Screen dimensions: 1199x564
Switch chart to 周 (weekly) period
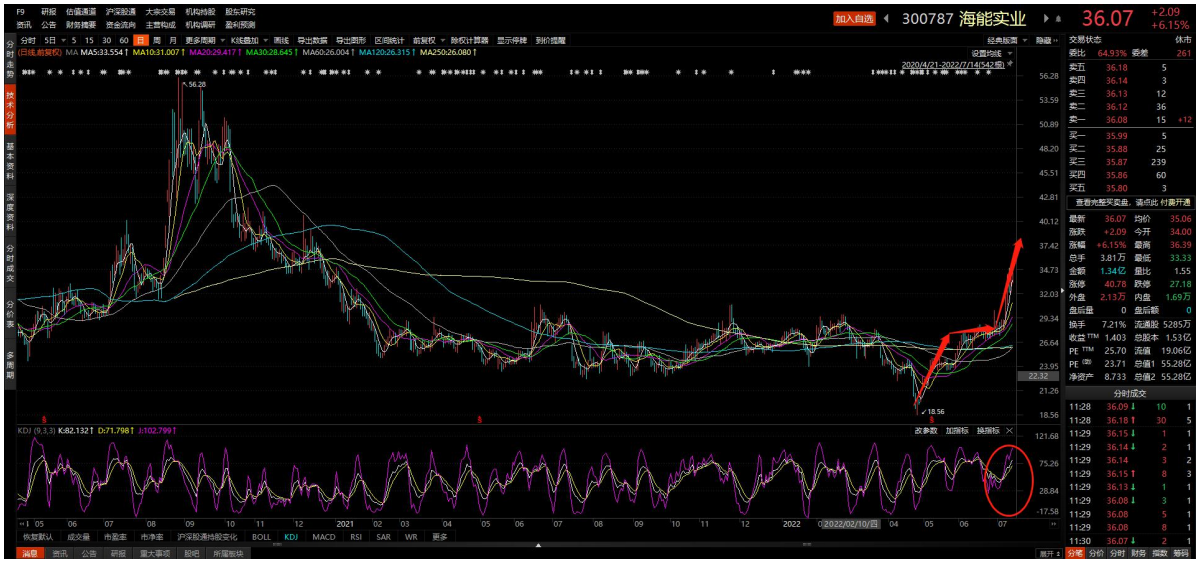pyautogui.click(x=157, y=40)
